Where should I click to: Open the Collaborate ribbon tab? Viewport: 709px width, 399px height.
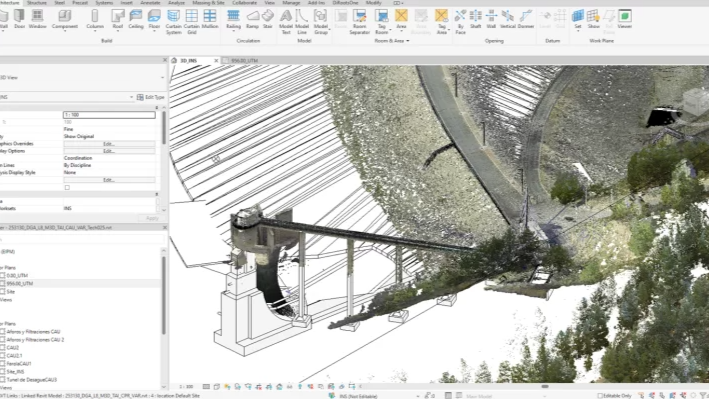pos(245,3)
